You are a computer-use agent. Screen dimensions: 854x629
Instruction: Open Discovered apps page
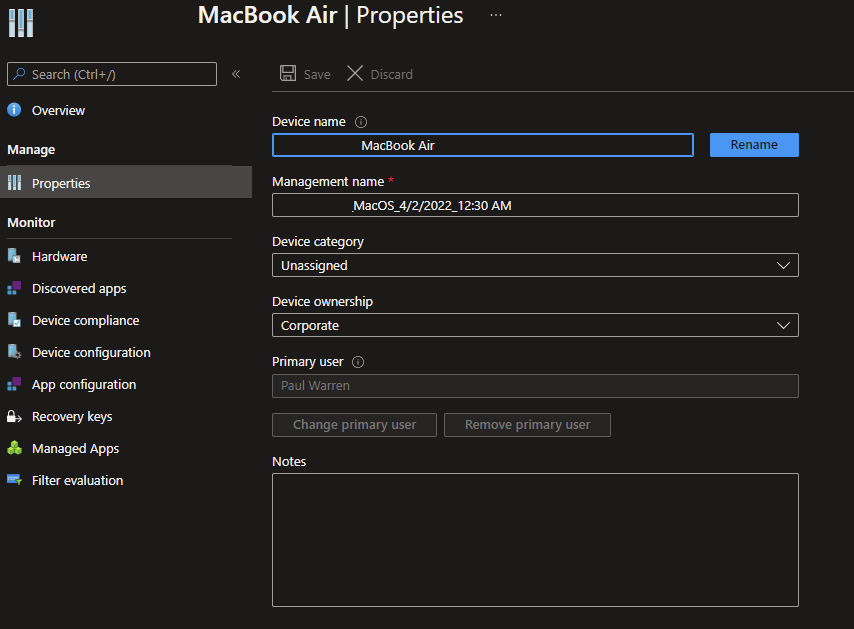[79, 289]
